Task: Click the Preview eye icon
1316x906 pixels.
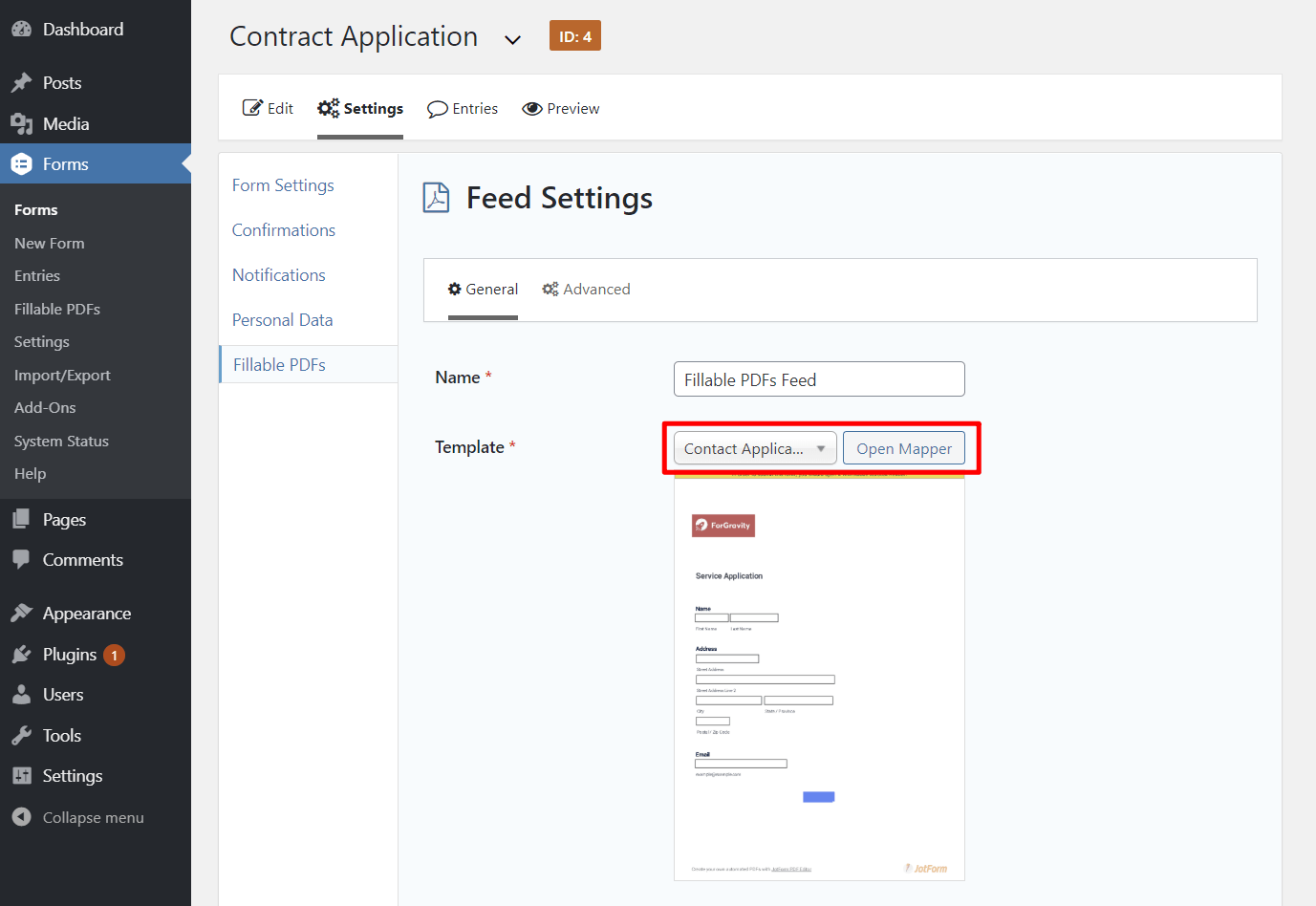Action: 532,108
